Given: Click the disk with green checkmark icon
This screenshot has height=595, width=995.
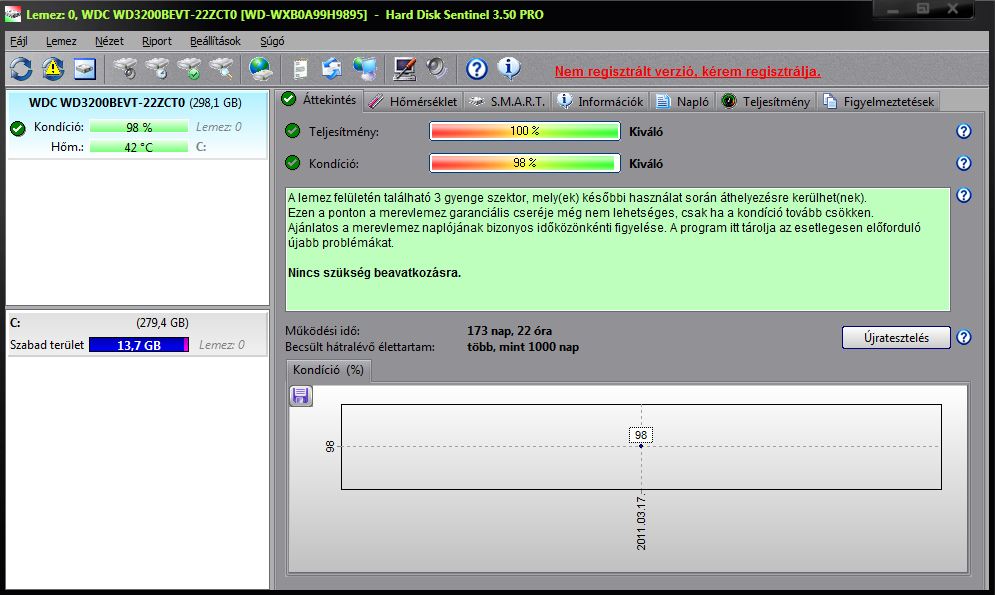Looking at the screenshot, I should [x=189, y=69].
